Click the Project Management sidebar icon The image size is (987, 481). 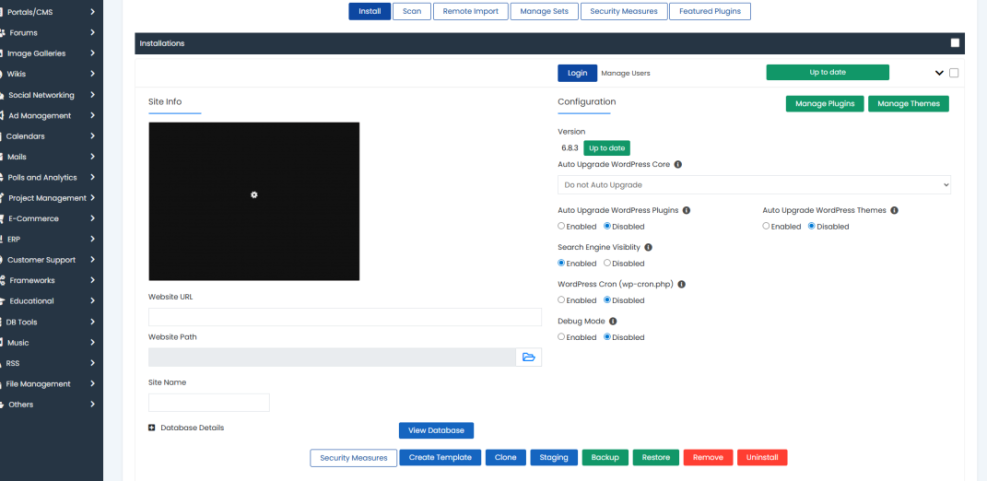point(3,198)
